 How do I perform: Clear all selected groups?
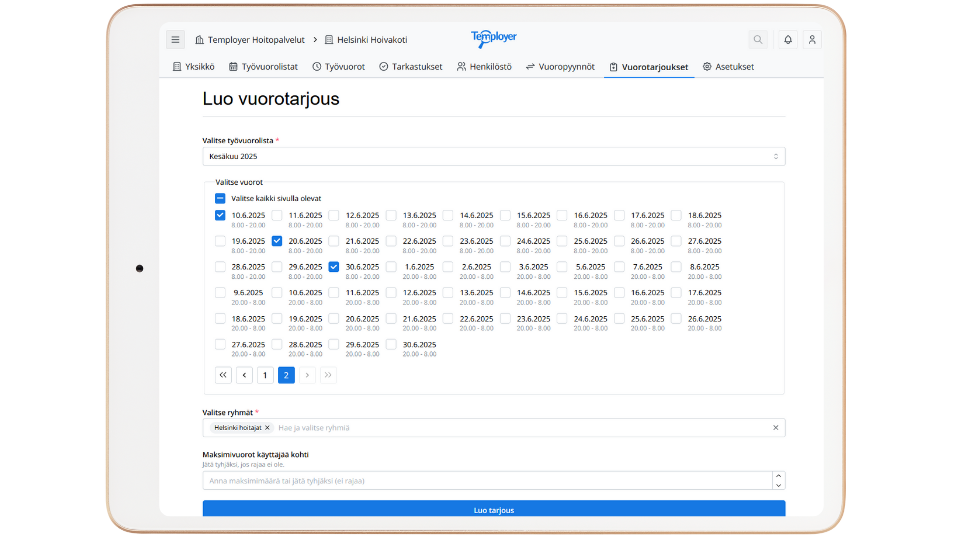pos(776,428)
